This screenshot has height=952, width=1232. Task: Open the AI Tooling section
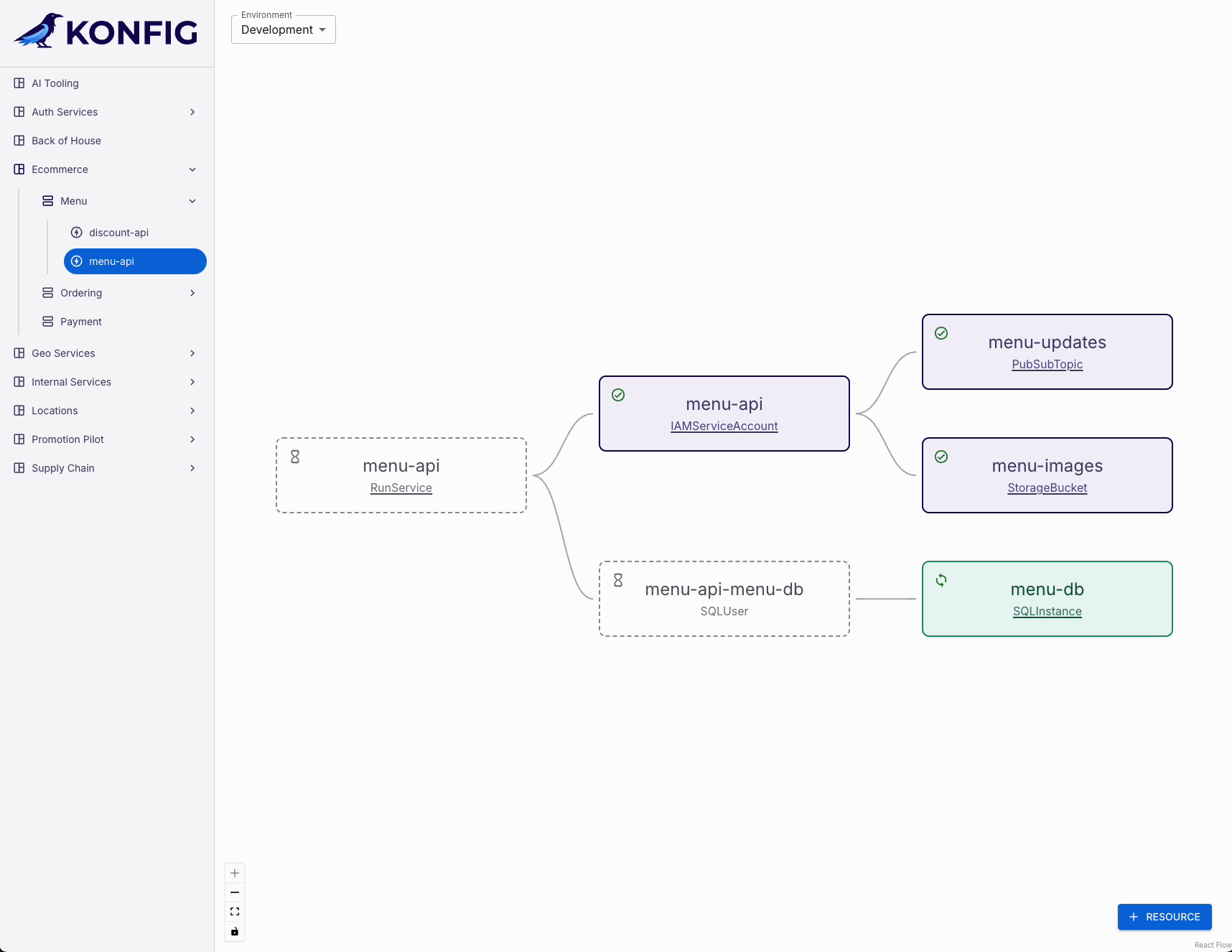(55, 83)
